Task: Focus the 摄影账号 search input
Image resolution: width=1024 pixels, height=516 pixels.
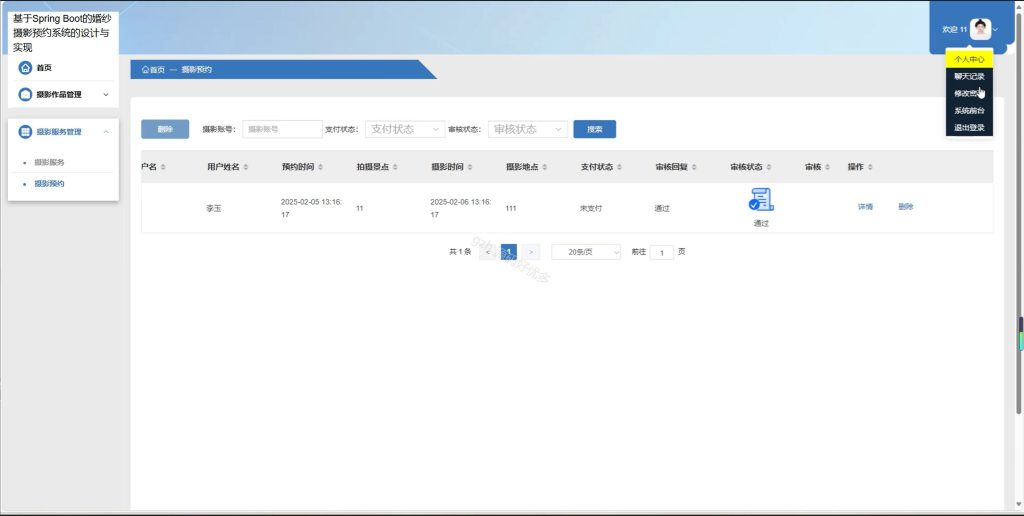Action: coord(282,129)
